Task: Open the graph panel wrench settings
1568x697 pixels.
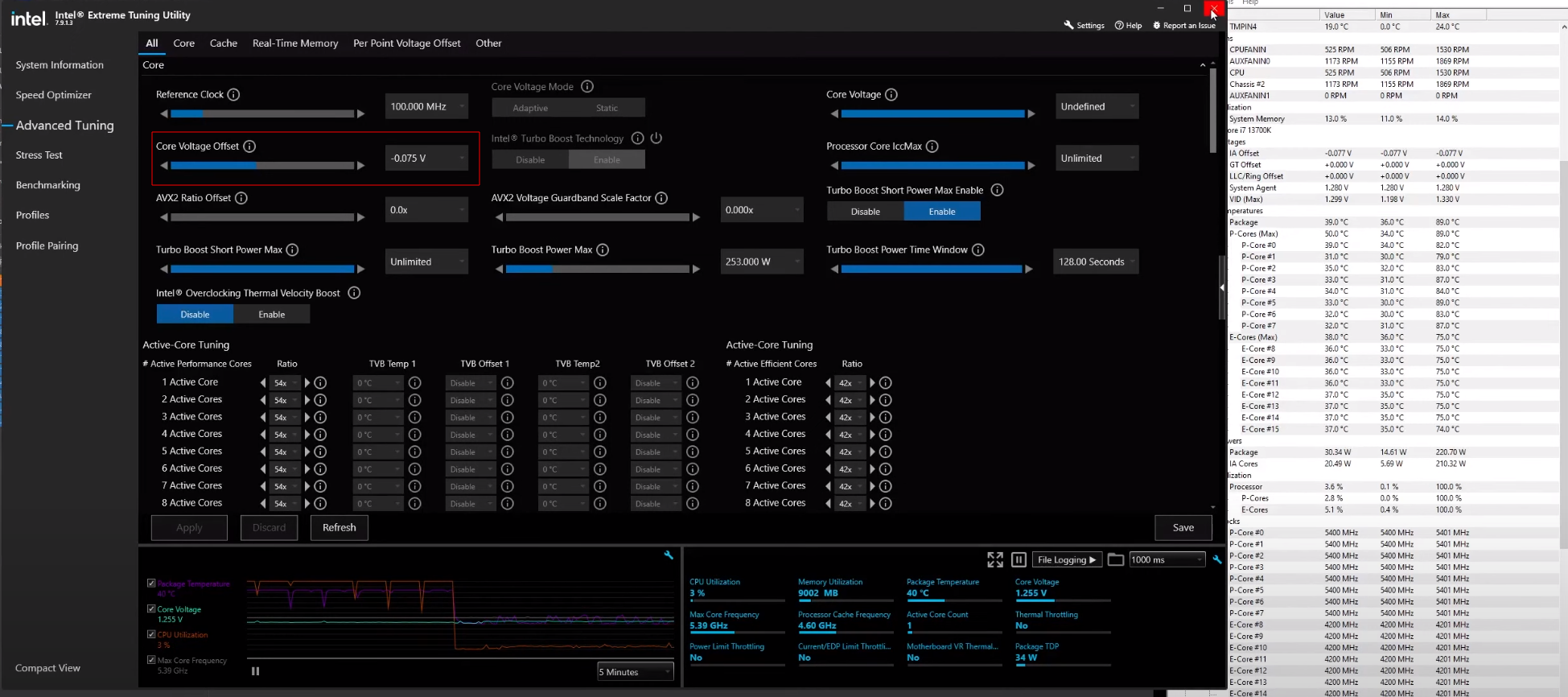Action: coord(669,555)
